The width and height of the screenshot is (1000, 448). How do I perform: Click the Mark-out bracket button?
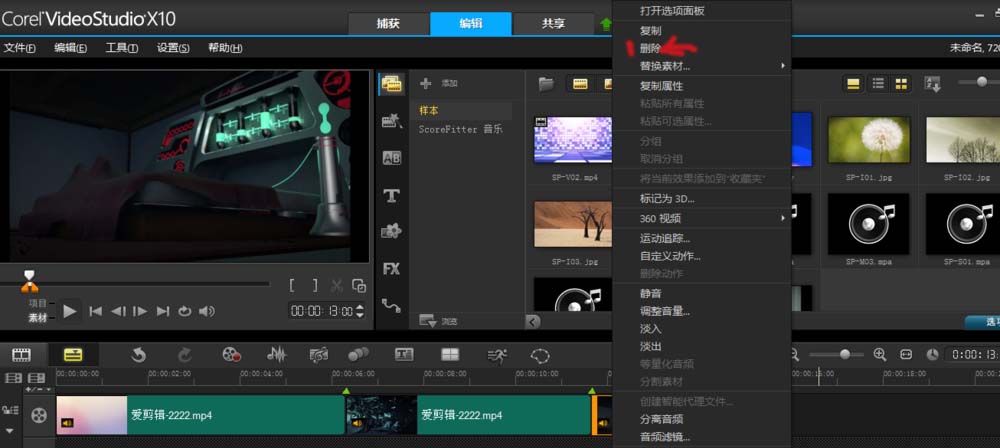(x=315, y=285)
